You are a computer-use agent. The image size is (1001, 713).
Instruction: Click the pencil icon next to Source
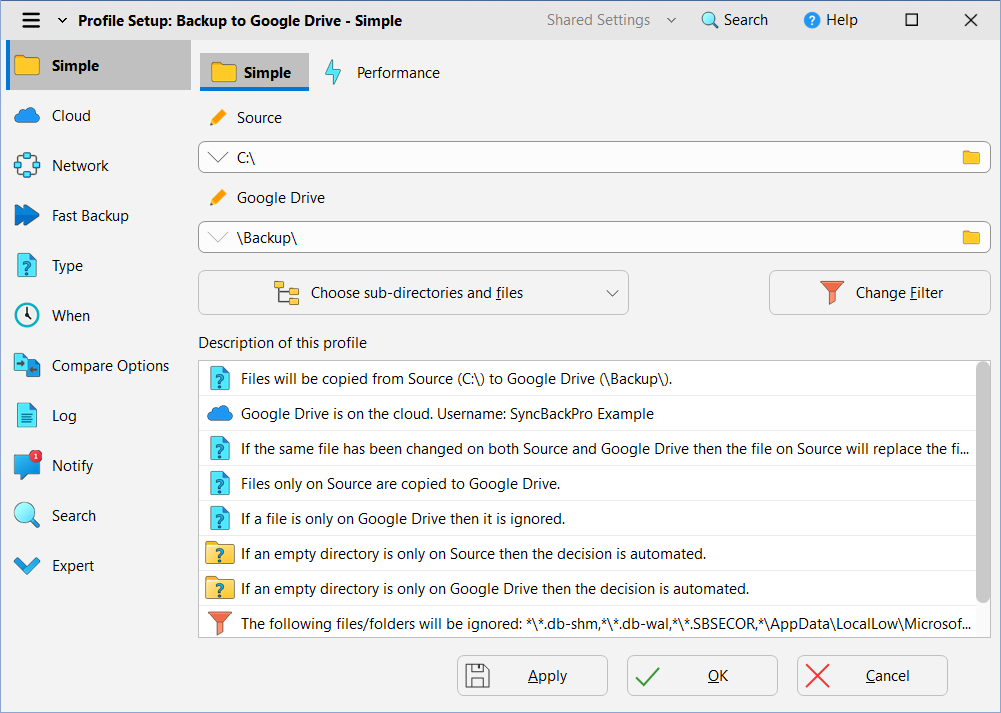coord(218,117)
